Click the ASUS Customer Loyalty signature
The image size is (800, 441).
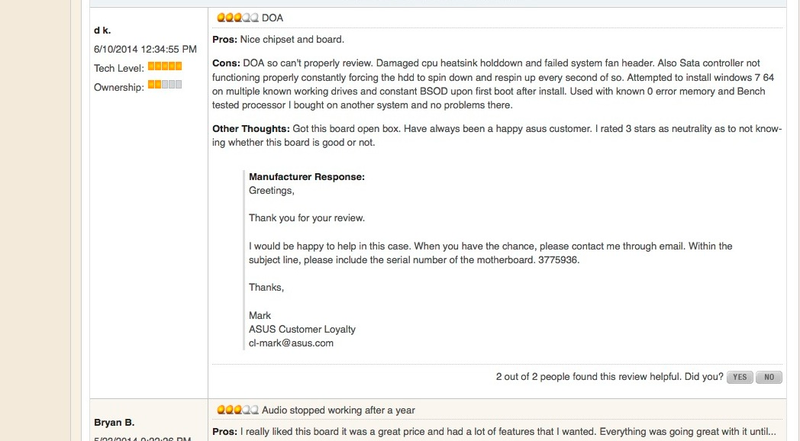coord(302,329)
